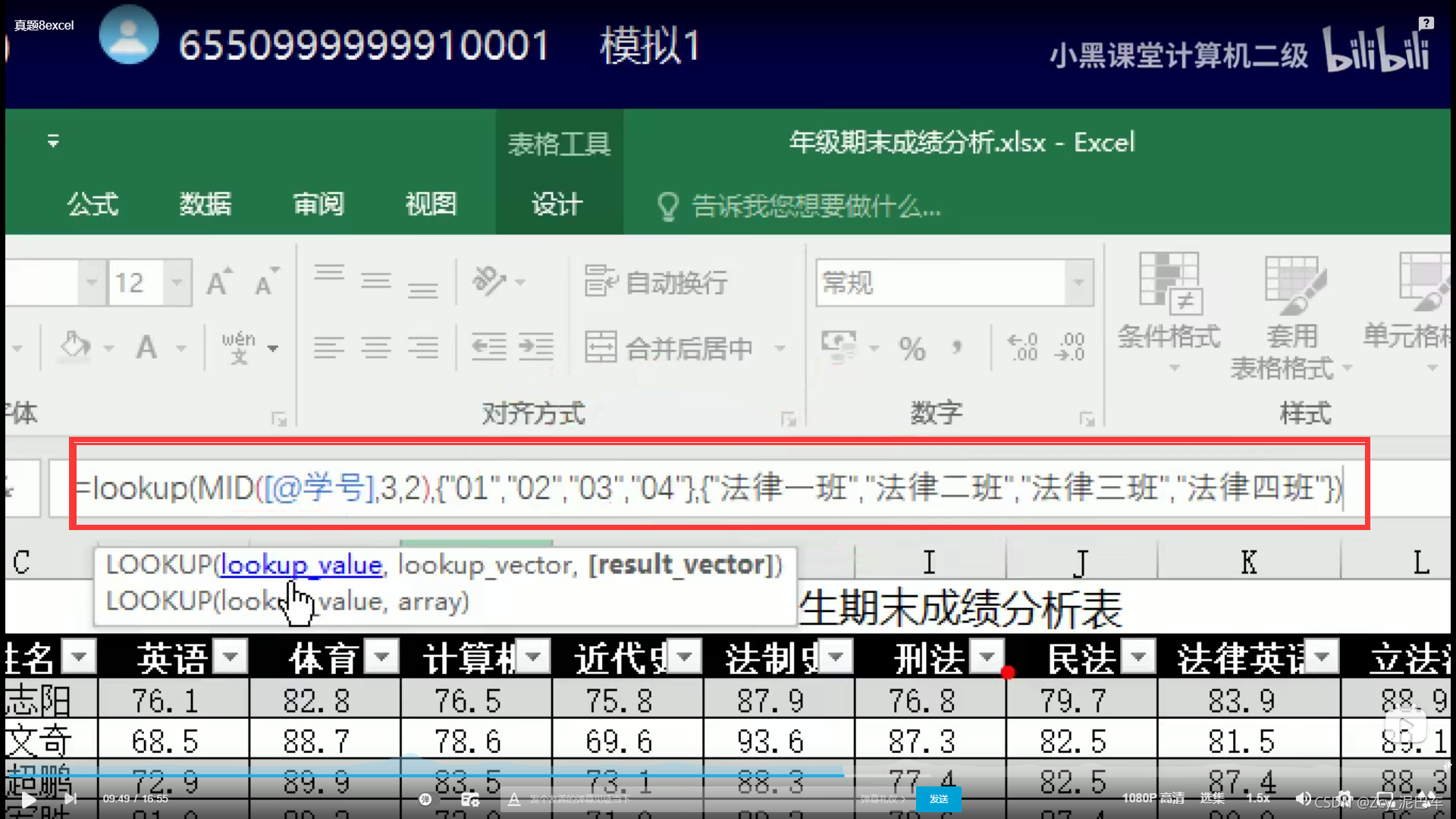Click the wén phonetic guide icon

[x=239, y=347]
